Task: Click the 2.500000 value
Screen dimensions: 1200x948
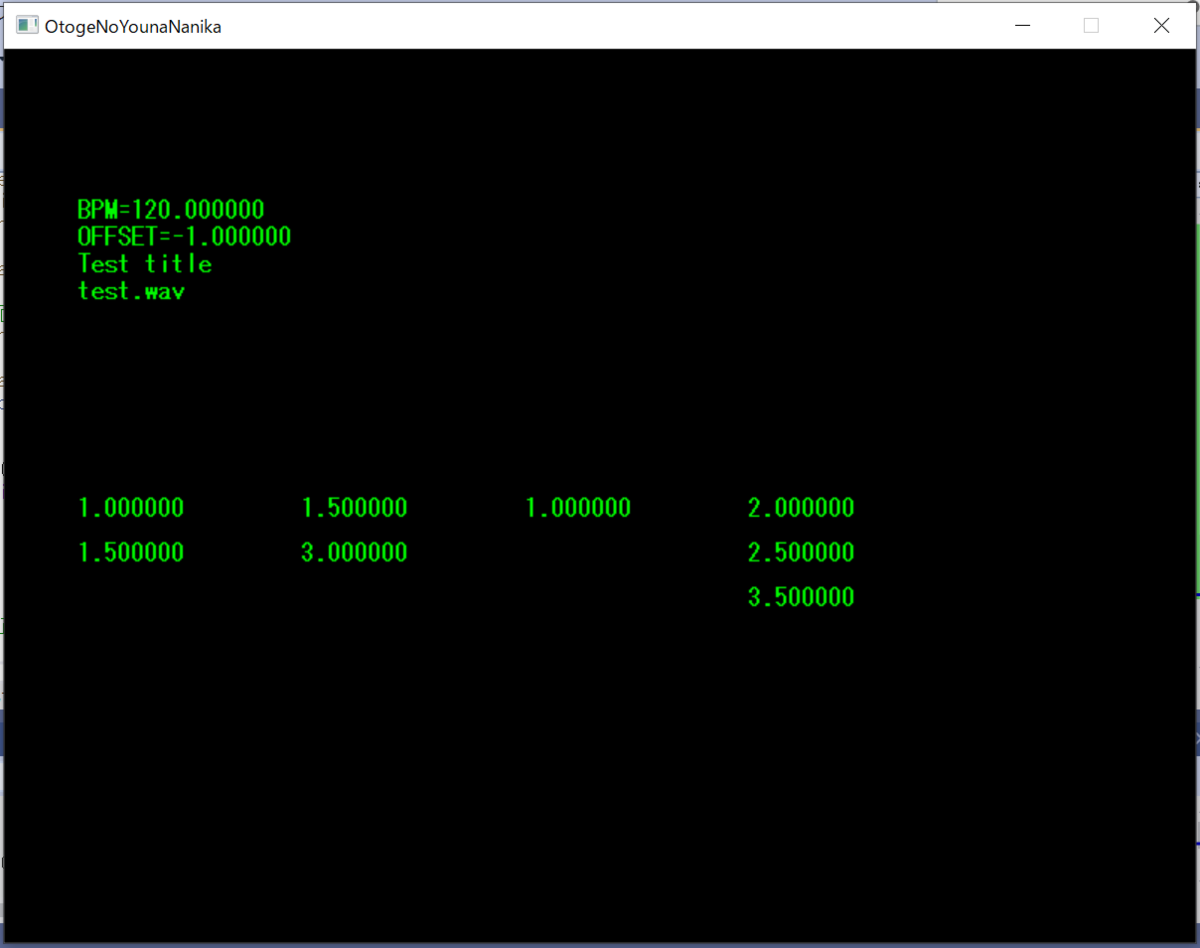Action: tap(801, 552)
